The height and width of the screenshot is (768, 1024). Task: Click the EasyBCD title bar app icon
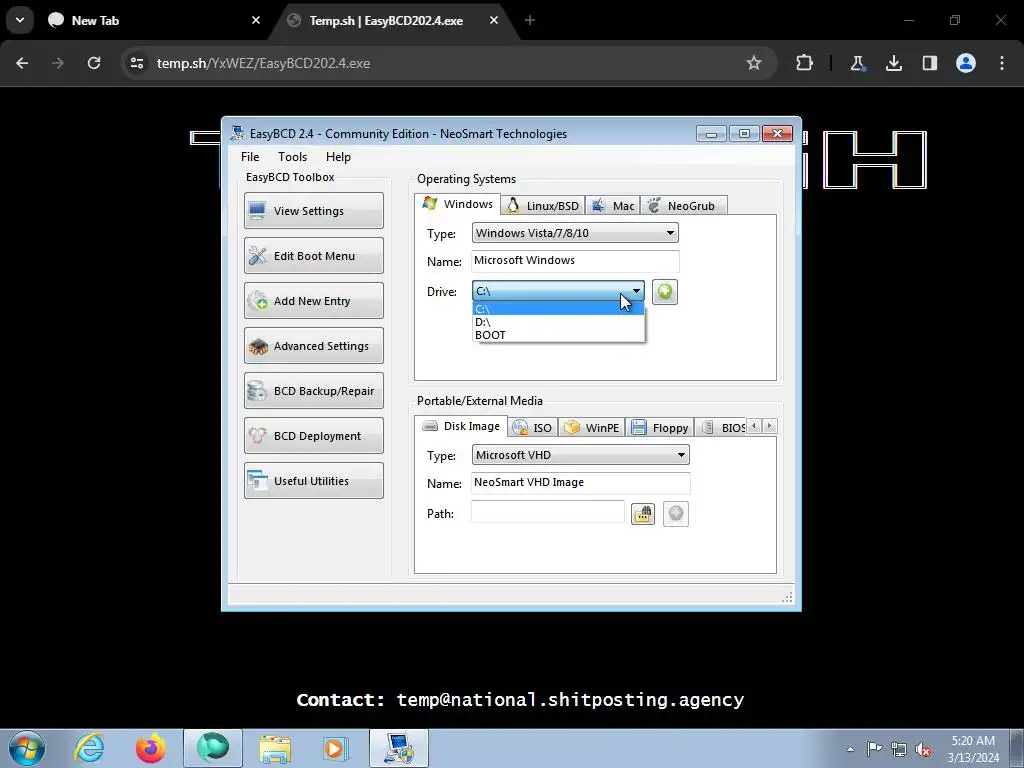(237, 133)
